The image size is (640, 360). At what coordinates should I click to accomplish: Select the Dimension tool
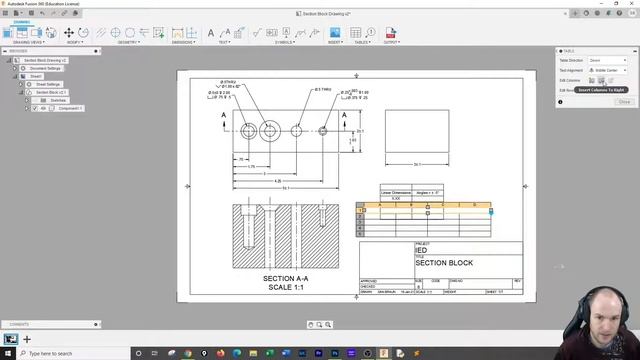pos(177,33)
